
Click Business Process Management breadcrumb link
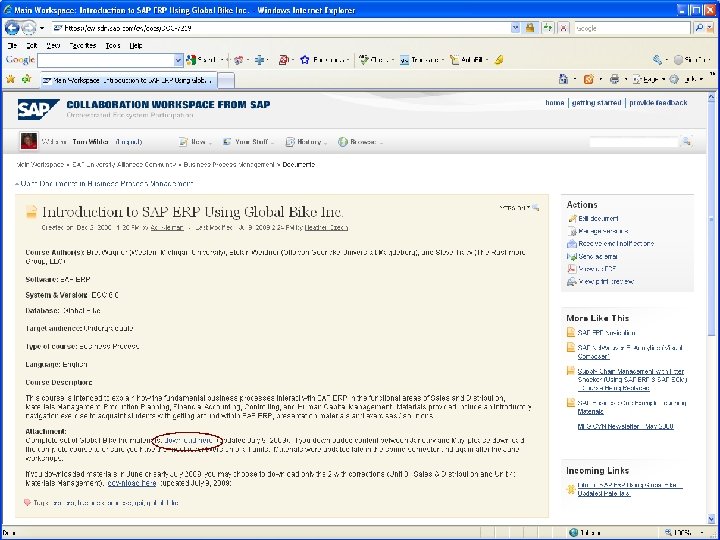[x=229, y=164]
